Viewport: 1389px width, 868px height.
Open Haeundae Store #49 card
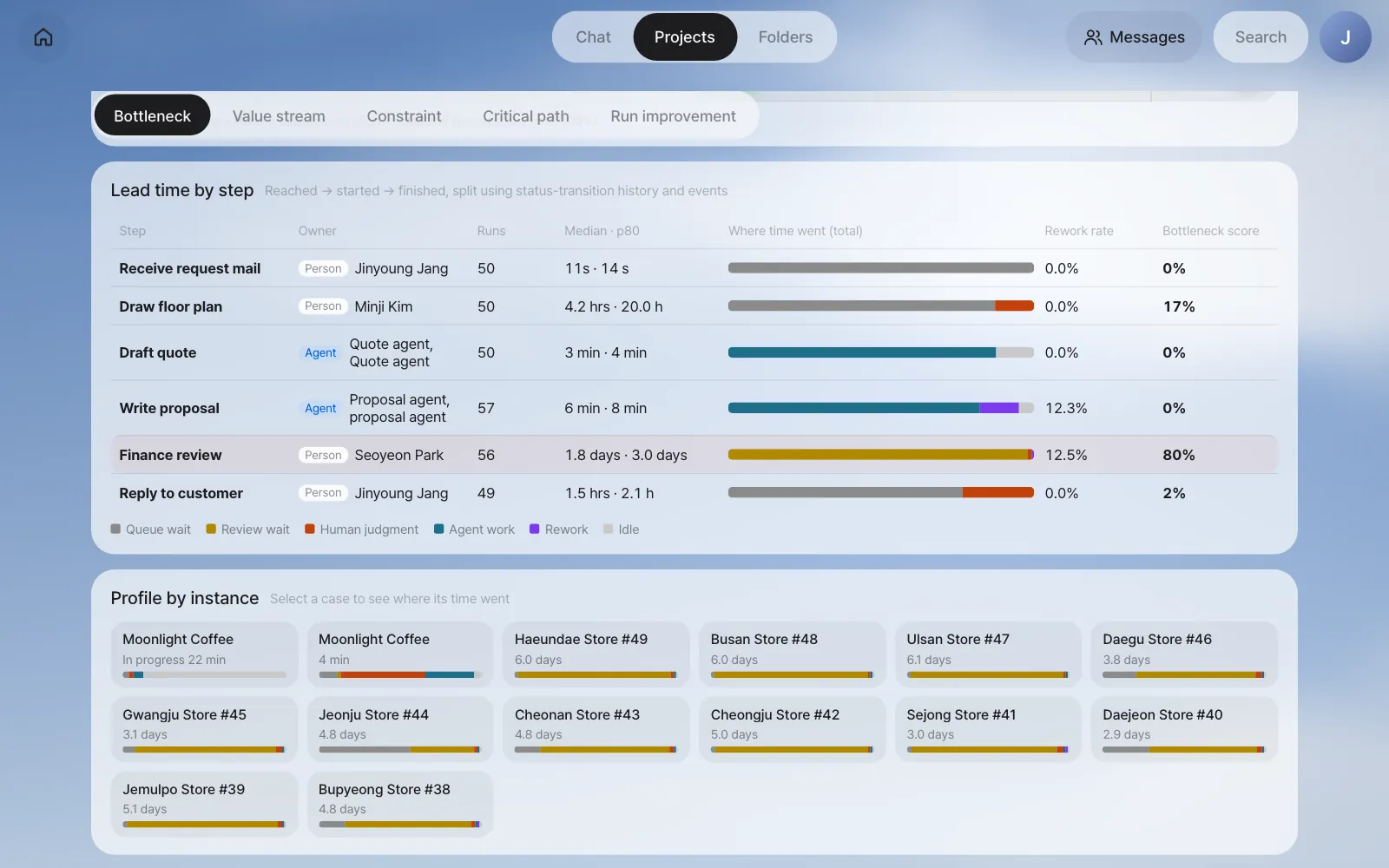596,654
